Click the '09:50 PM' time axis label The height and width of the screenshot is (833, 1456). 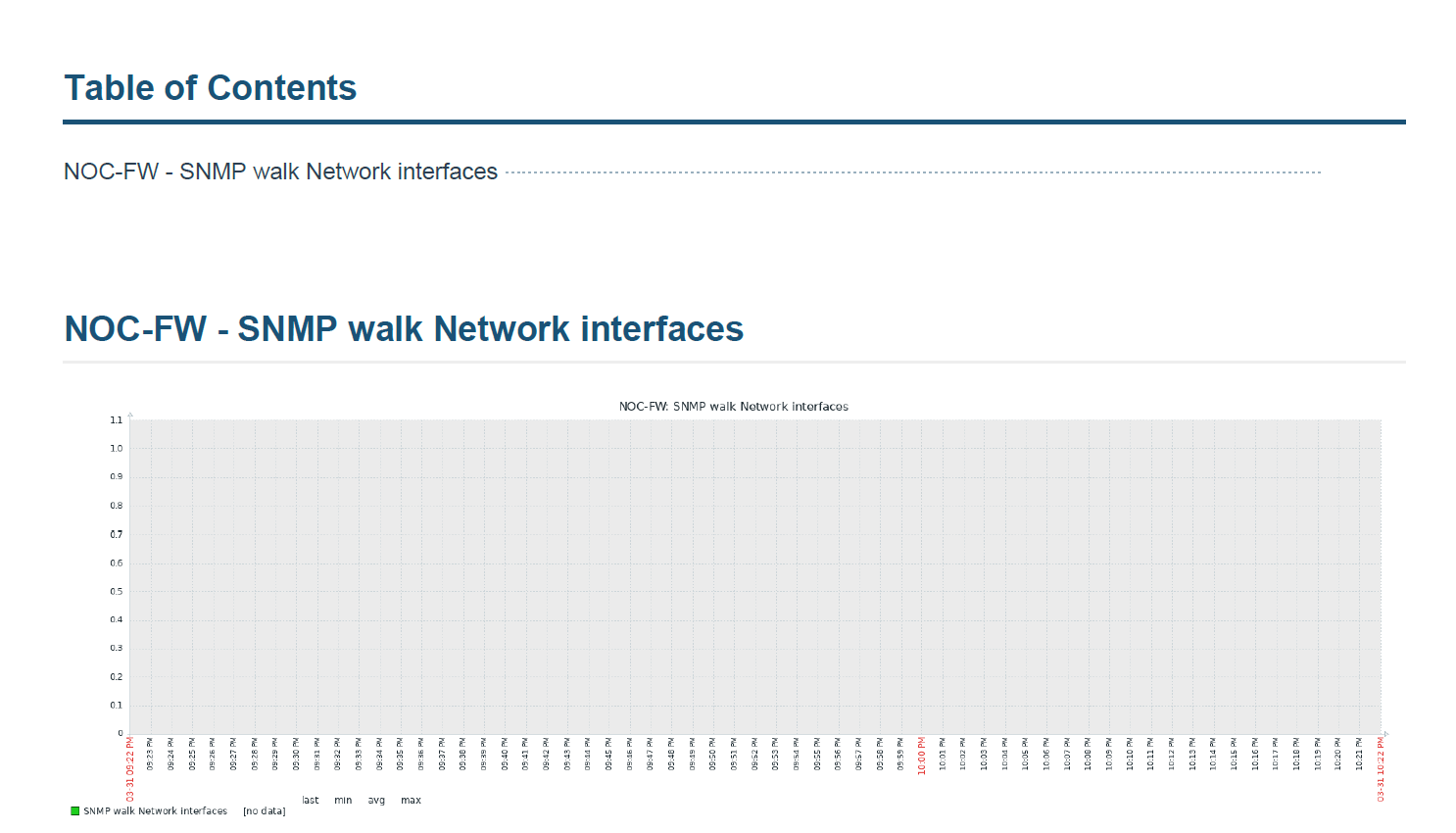[x=713, y=755]
